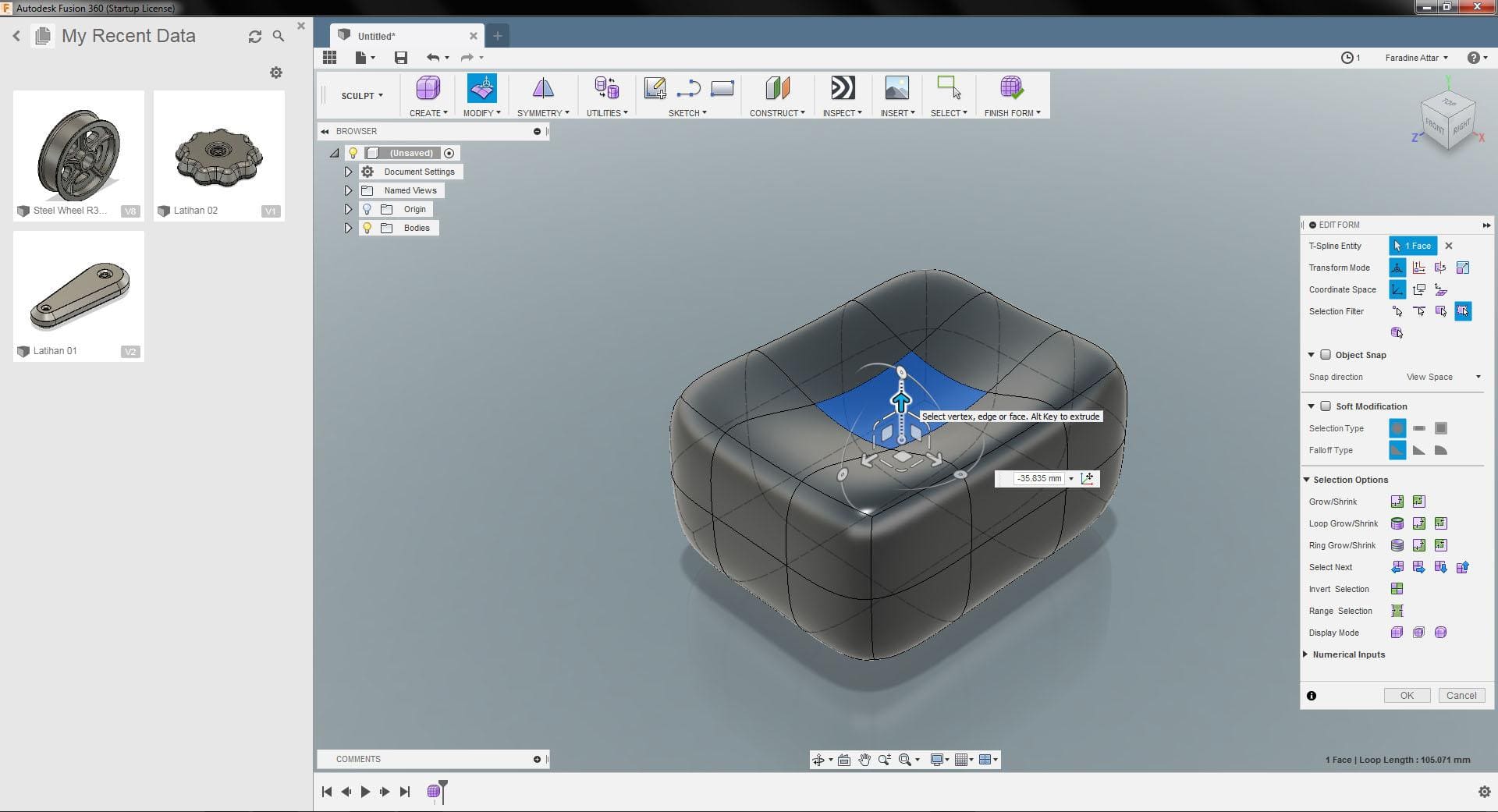Click the Utilities toolbar icon
1498x812 pixels.
tap(606, 88)
